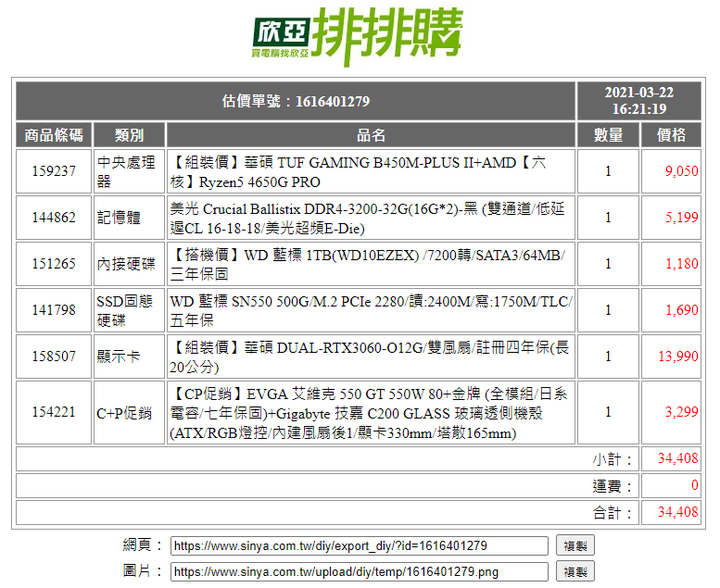Click the 網頁: label
The height and width of the screenshot is (588, 720).
[143, 545]
